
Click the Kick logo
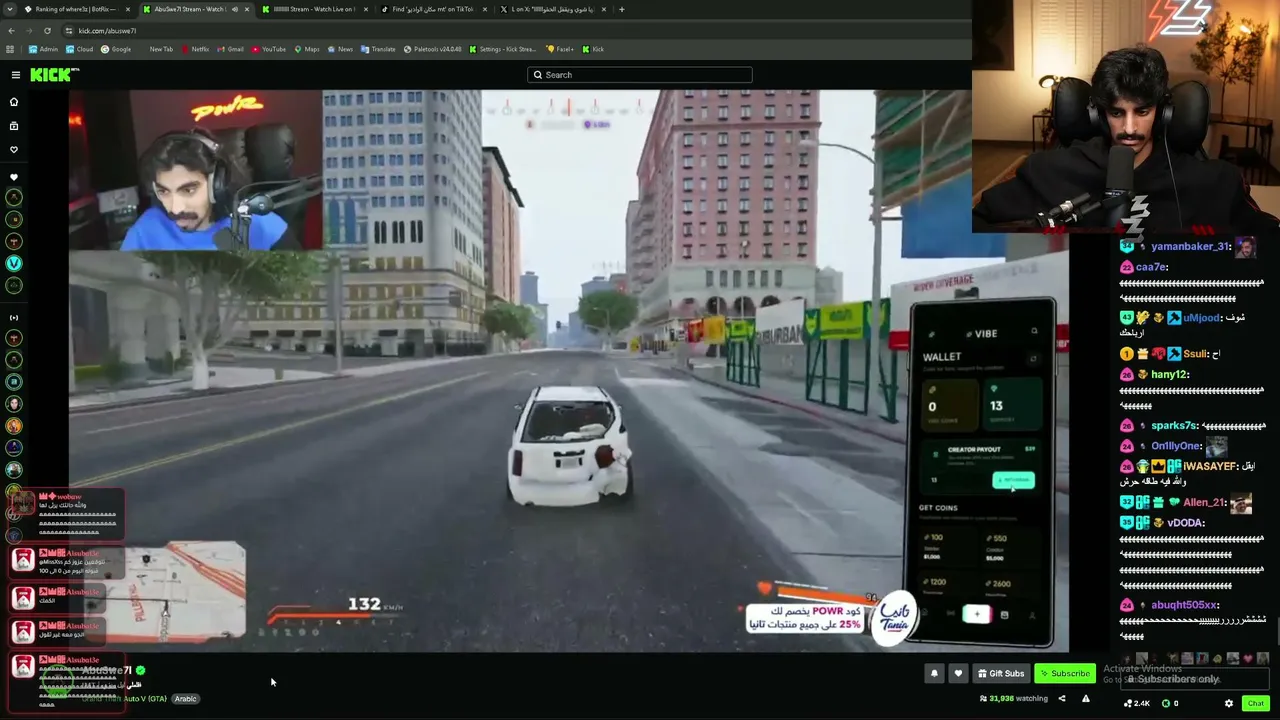pos(54,75)
